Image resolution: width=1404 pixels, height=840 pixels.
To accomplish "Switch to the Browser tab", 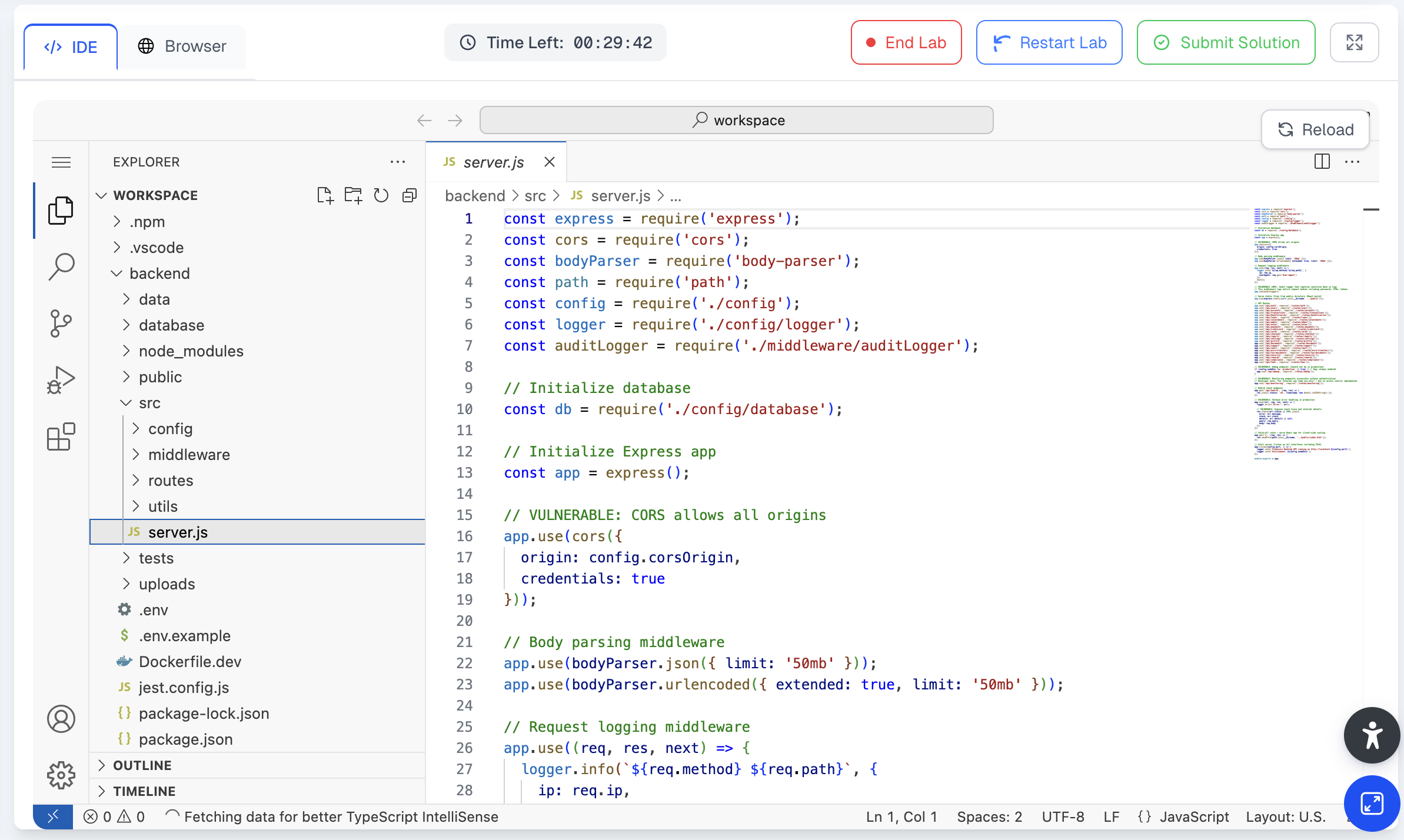I will coord(182,46).
